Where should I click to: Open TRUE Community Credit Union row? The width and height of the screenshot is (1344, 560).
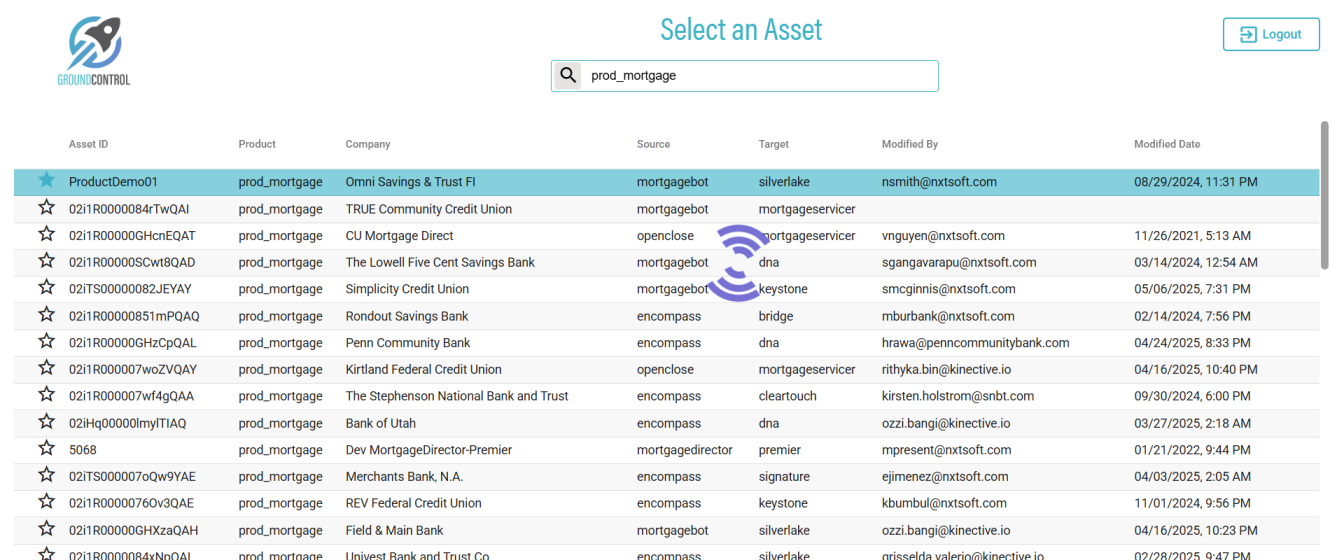[x=667, y=209]
